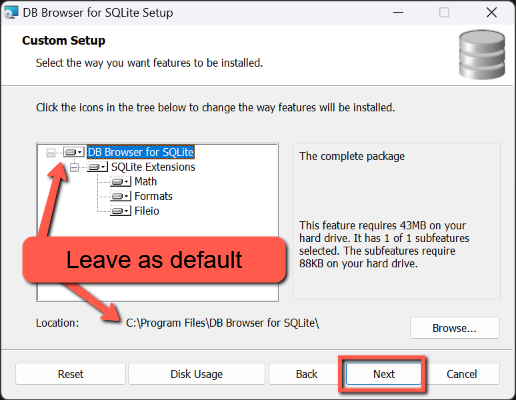Select the Formats extension row
516x400 pixels.
point(153,196)
